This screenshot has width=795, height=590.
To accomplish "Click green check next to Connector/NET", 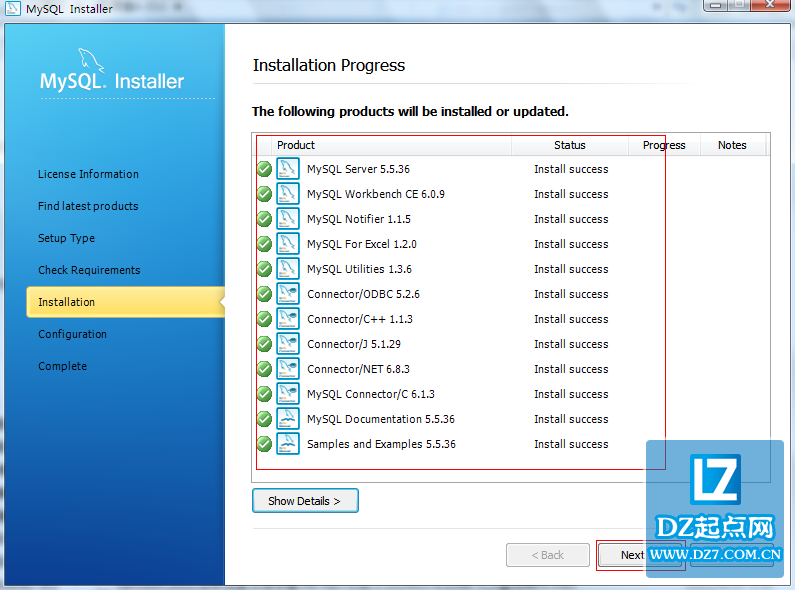I will [264, 369].
